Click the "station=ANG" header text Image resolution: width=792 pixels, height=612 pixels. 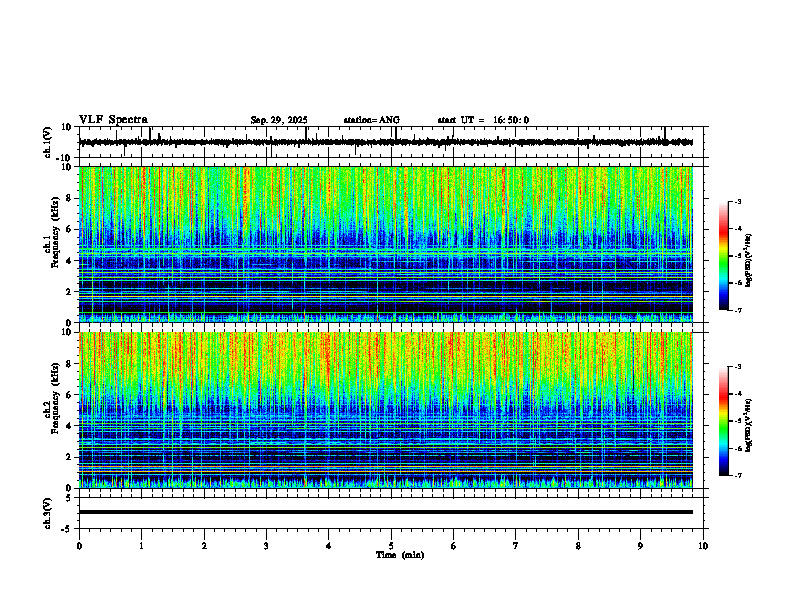(372, 120)
